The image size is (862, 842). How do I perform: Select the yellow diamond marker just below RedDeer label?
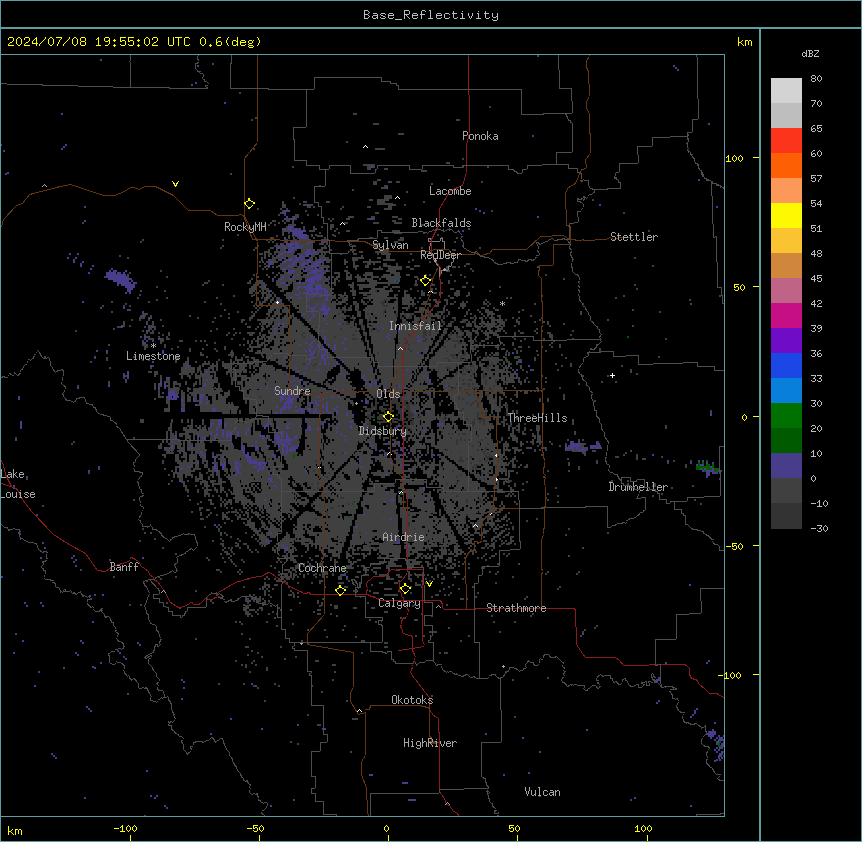click(x=426, y=281)
